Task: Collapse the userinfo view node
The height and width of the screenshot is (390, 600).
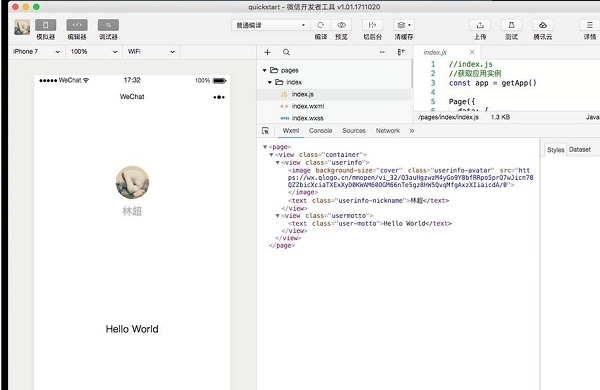Action: coord(278,163)
